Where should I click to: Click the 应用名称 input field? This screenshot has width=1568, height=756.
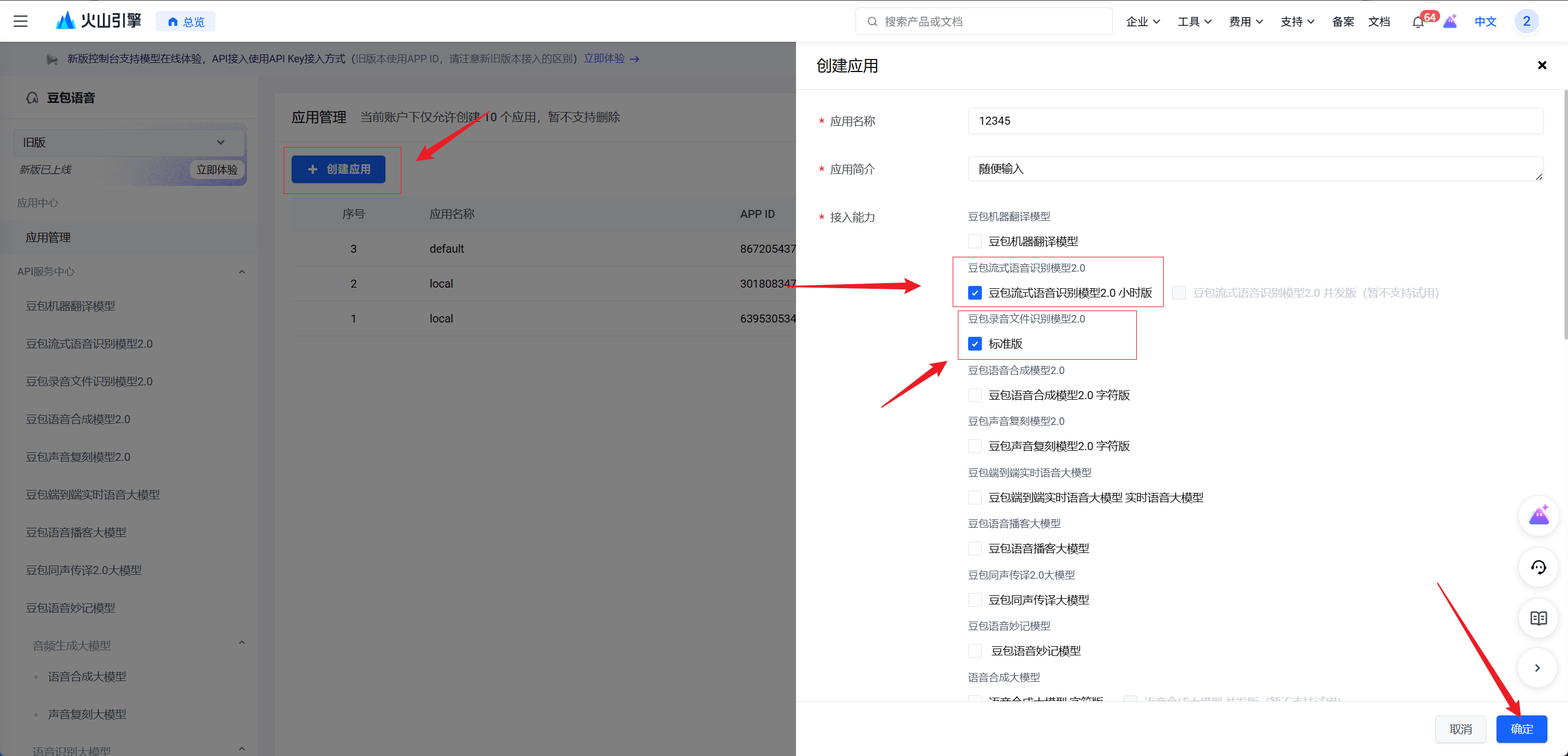[x=1255, y=121]
